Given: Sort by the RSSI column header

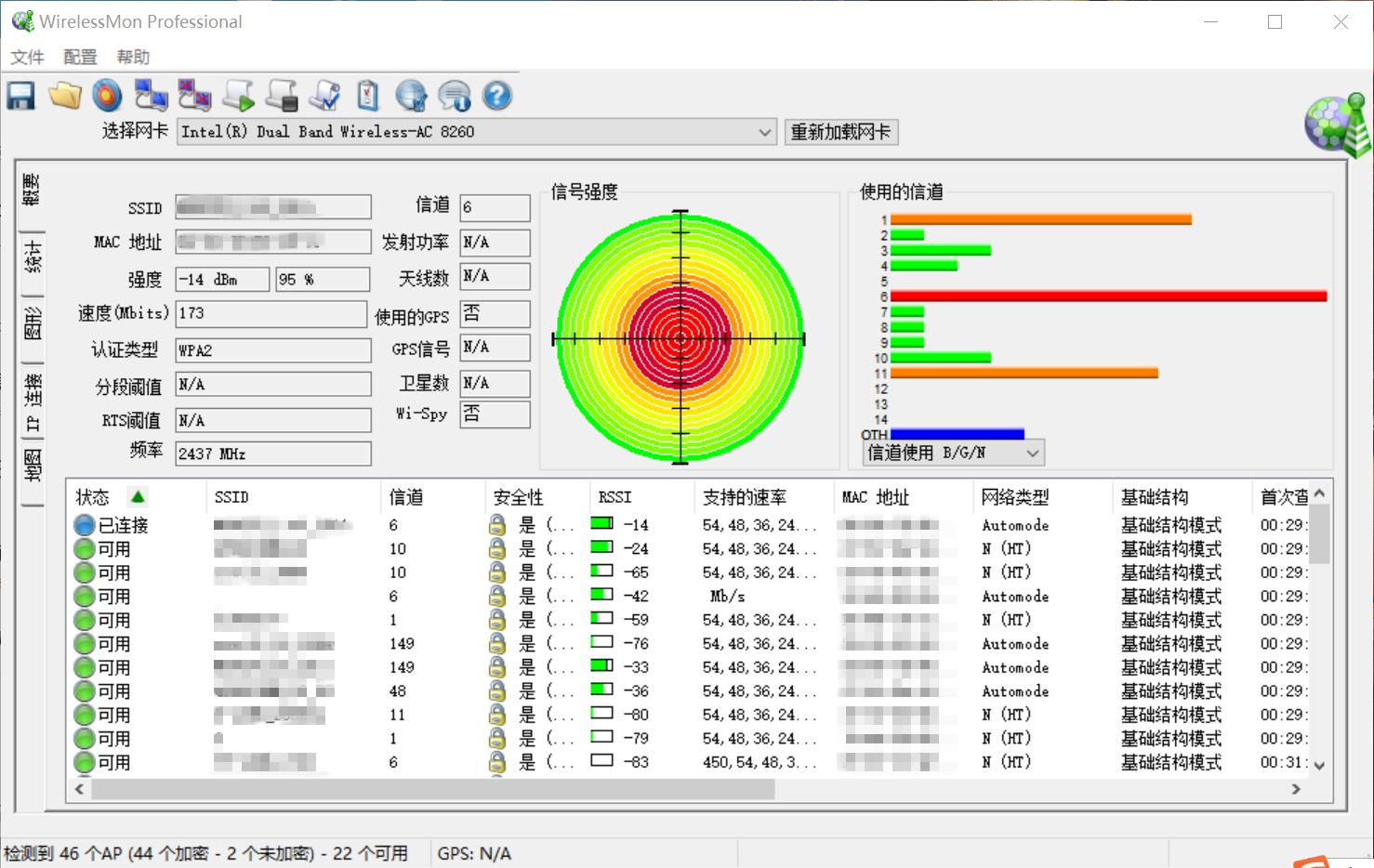Looking at the screenshot, I should pos(641,497).
